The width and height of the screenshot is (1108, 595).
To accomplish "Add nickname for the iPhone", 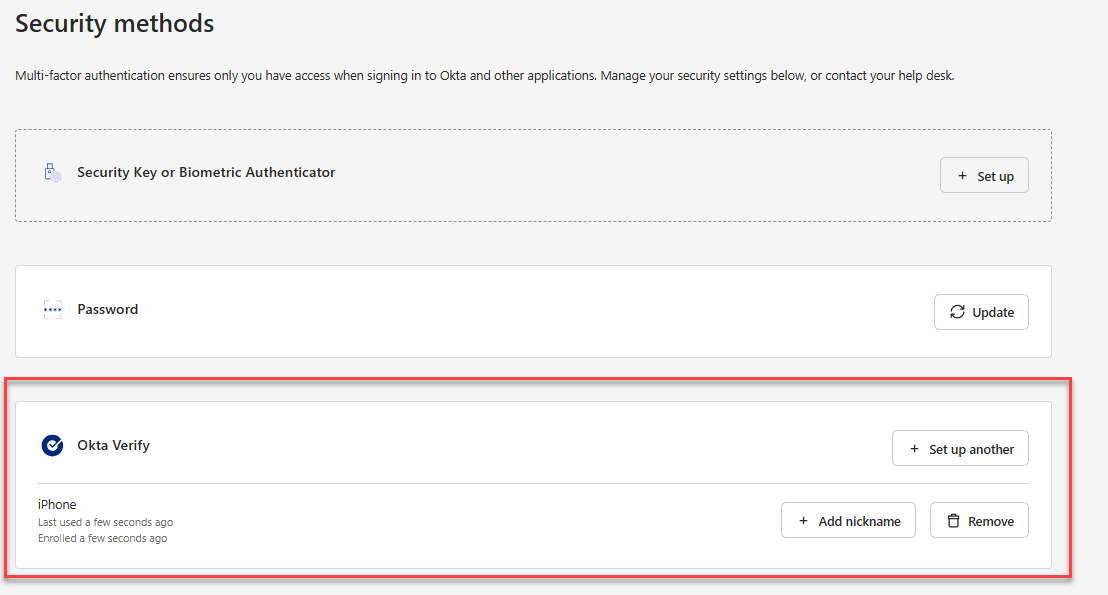I will (x=848, y=520).
